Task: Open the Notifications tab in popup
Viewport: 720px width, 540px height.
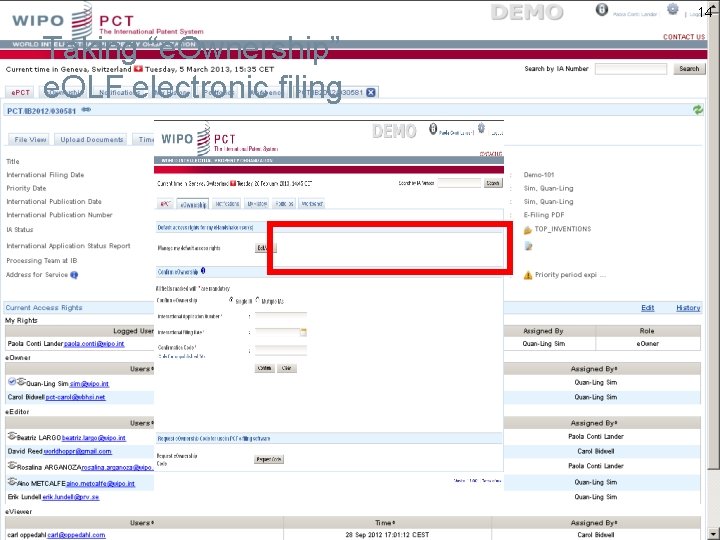Action: coord(227,204)
